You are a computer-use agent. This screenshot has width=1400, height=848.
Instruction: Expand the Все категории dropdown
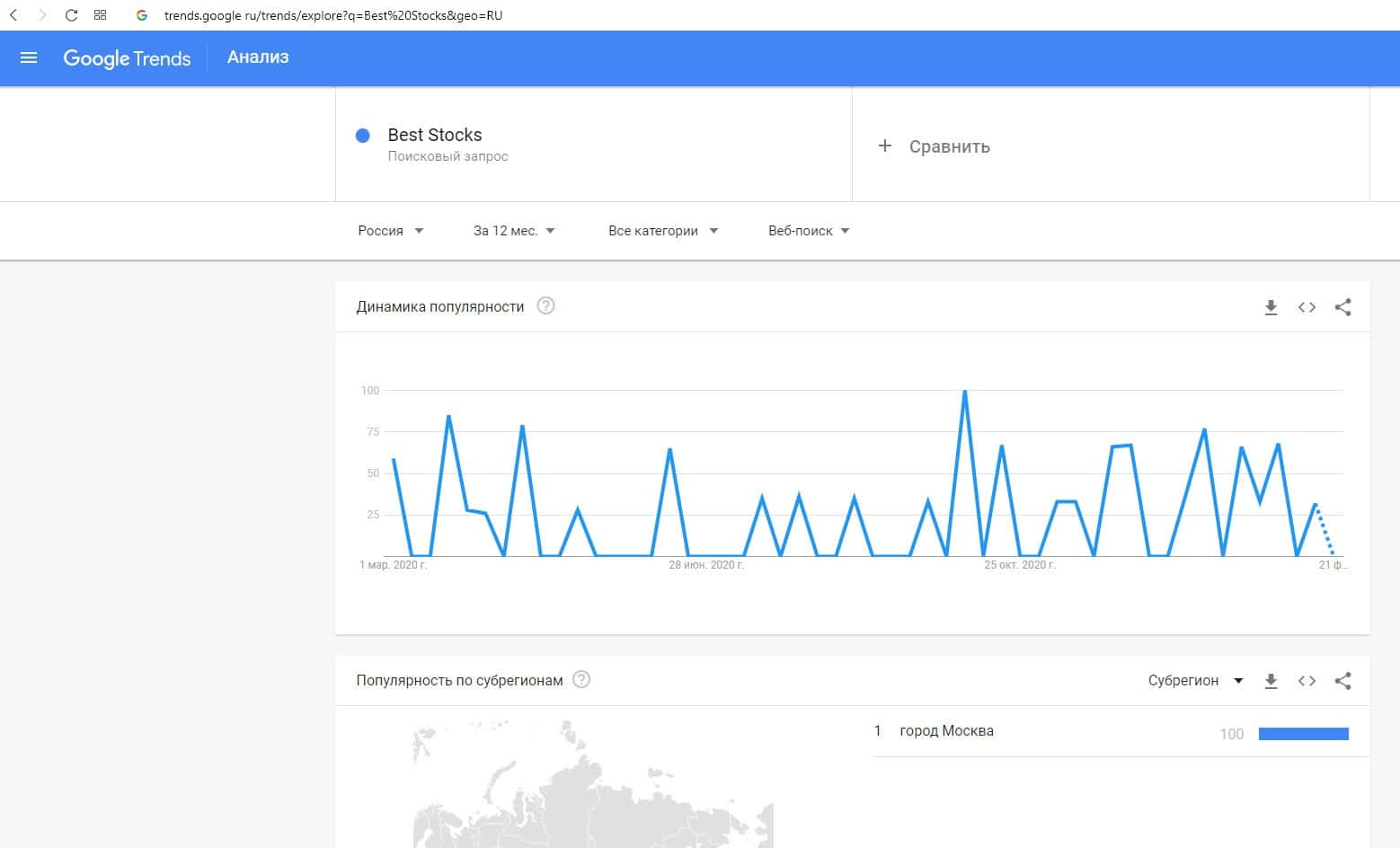663,231
